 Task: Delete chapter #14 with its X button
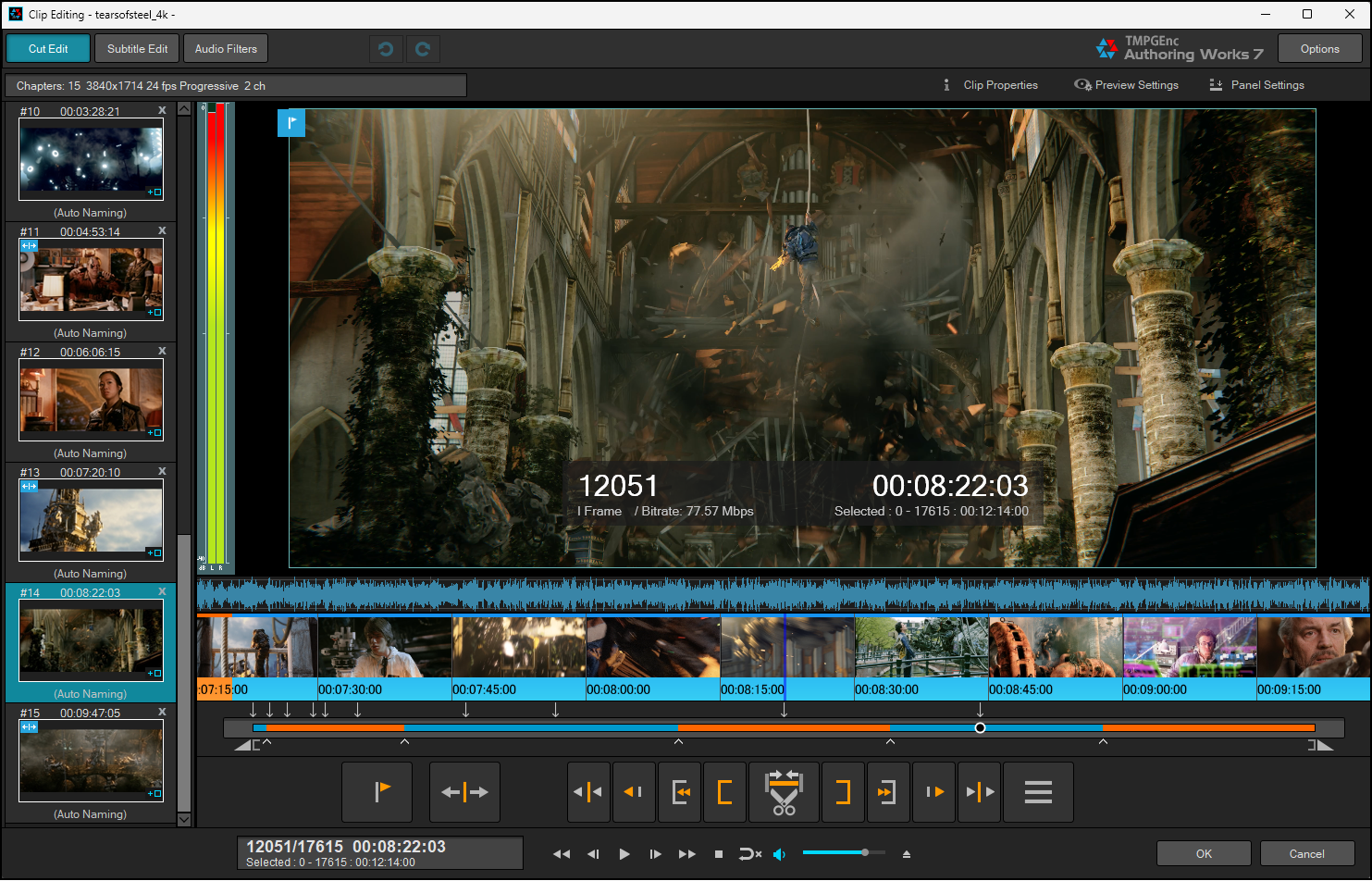coord(162,591)
